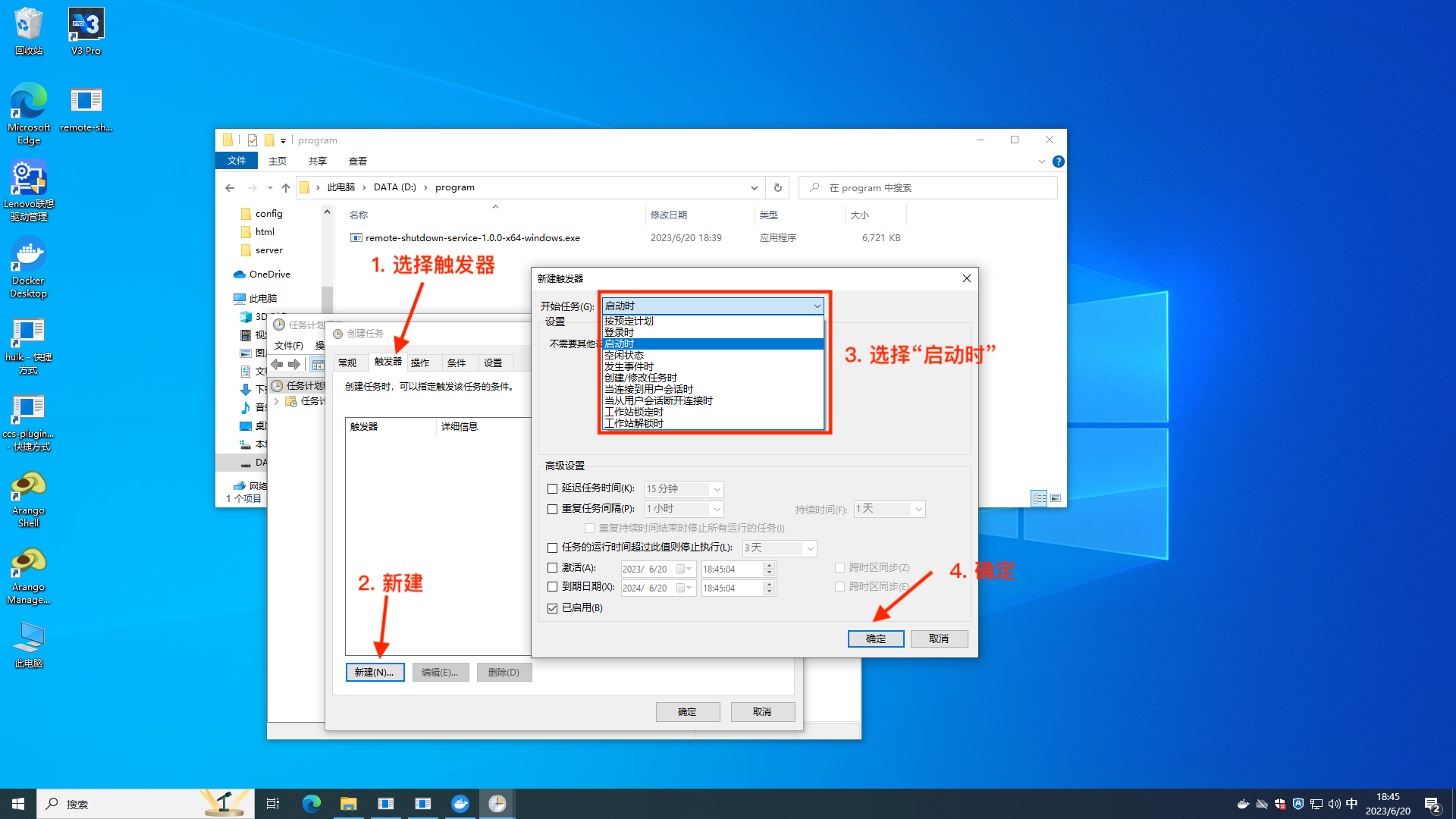Viewport: 1456px width, 819px height.
Task: Click the Windows Start button
Action: [18, 804]
